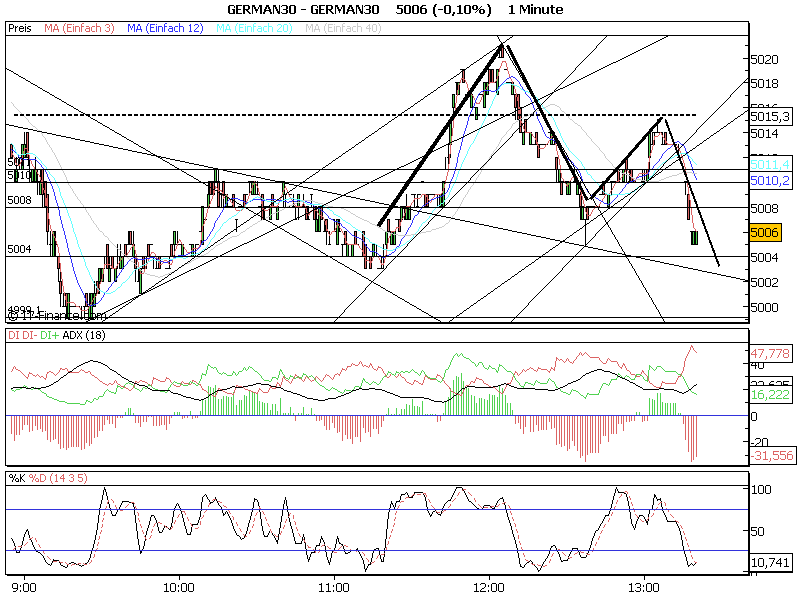Click the DI+ value tag 16,222
The height and width of the screenshot is (600, 800).
[771, 394]
